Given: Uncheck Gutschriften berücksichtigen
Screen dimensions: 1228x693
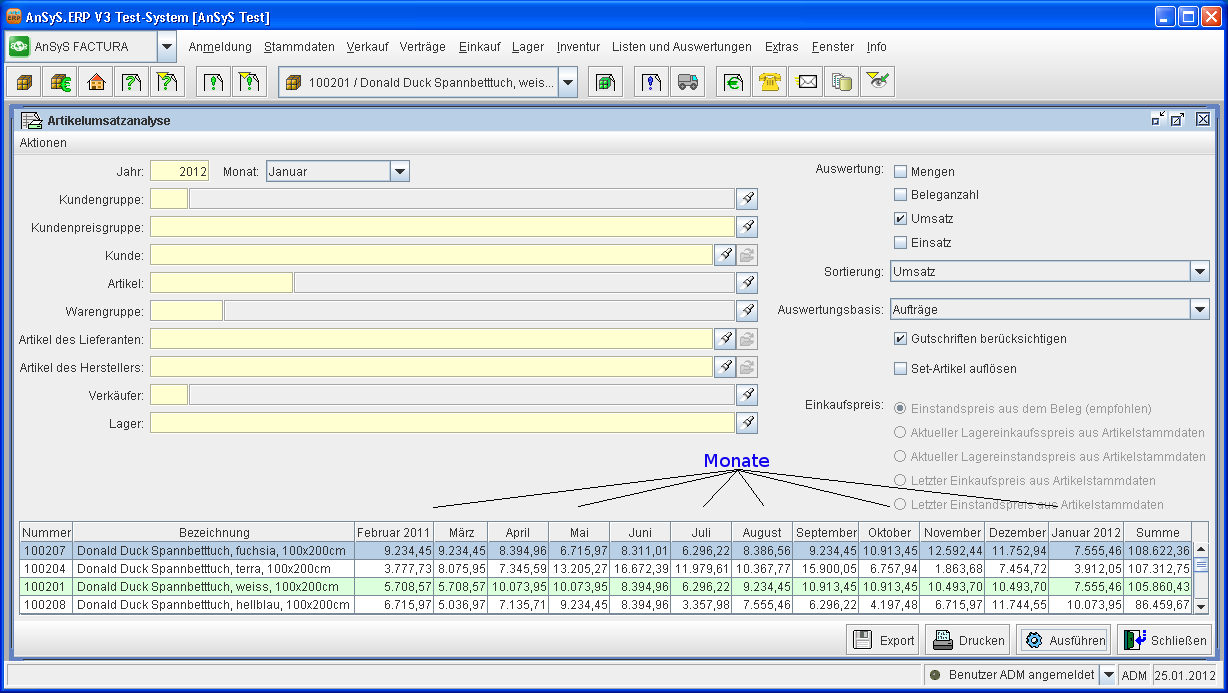Looking at the screenshot, I should click(900, 339).
